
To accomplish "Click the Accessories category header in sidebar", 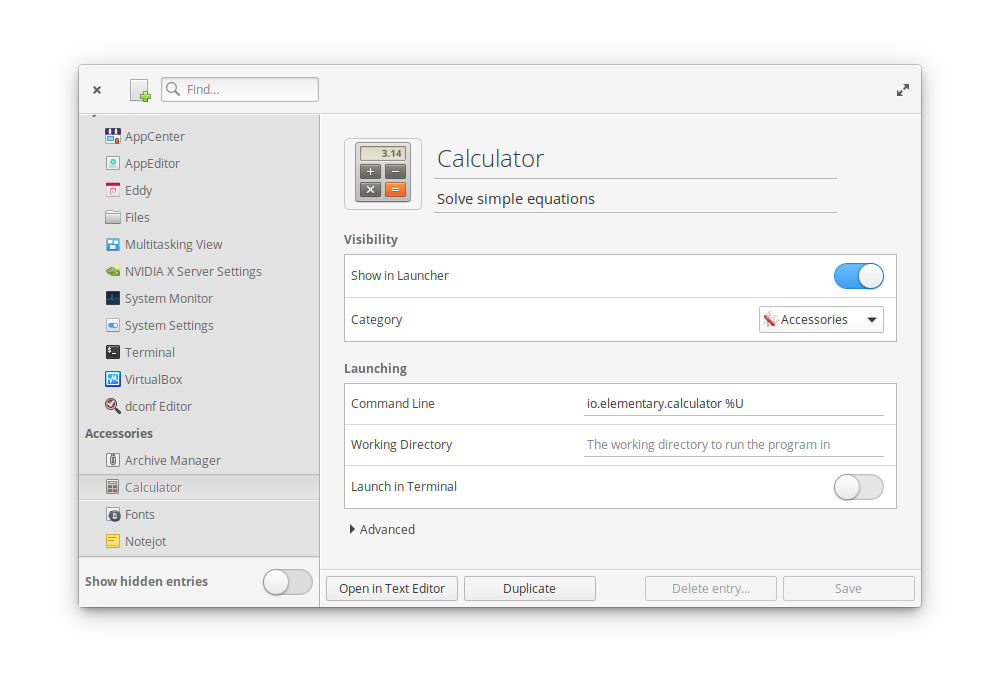I will point(119,434).
